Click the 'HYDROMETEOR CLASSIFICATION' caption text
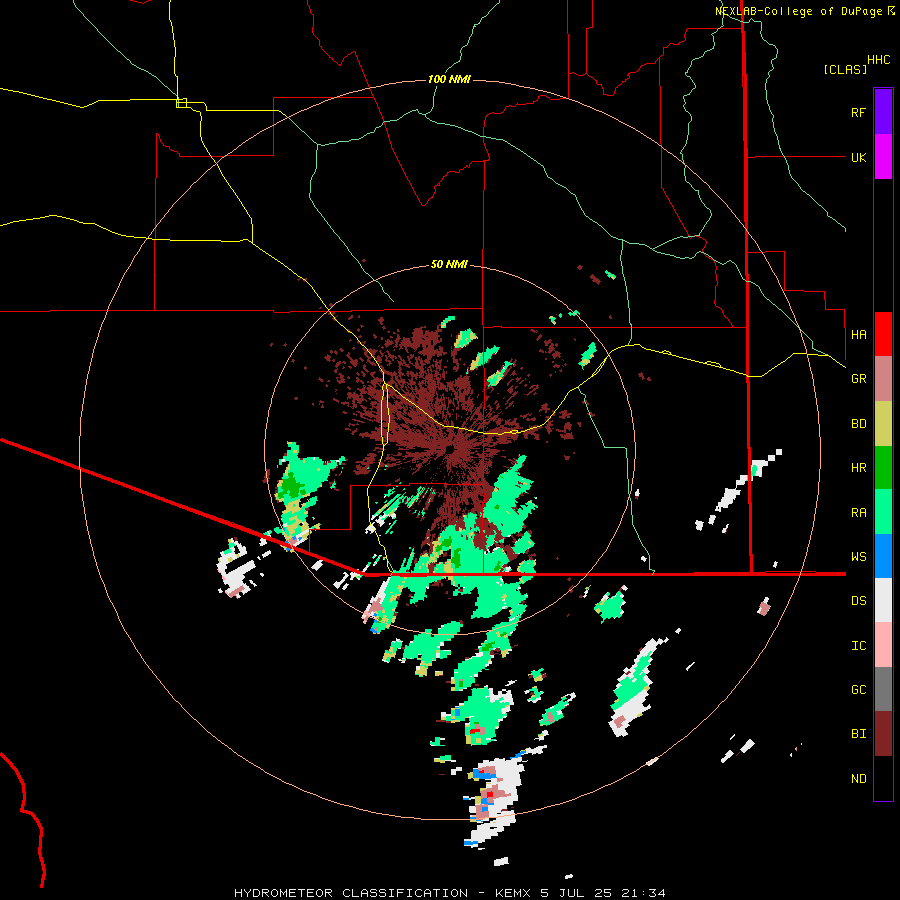Viewport: 900px width, 900px height. coord(351,893)
